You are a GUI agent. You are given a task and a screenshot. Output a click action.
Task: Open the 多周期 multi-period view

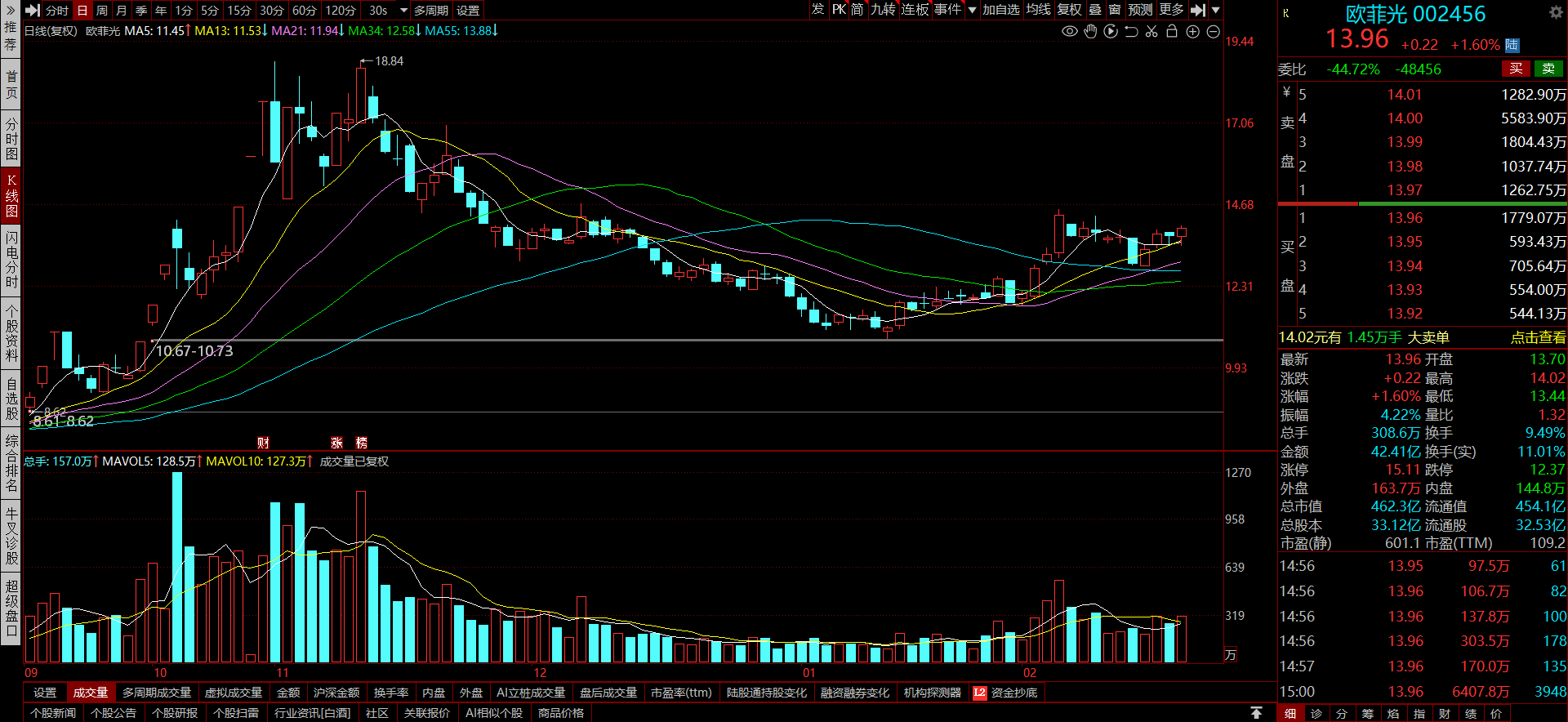[430, 10]
